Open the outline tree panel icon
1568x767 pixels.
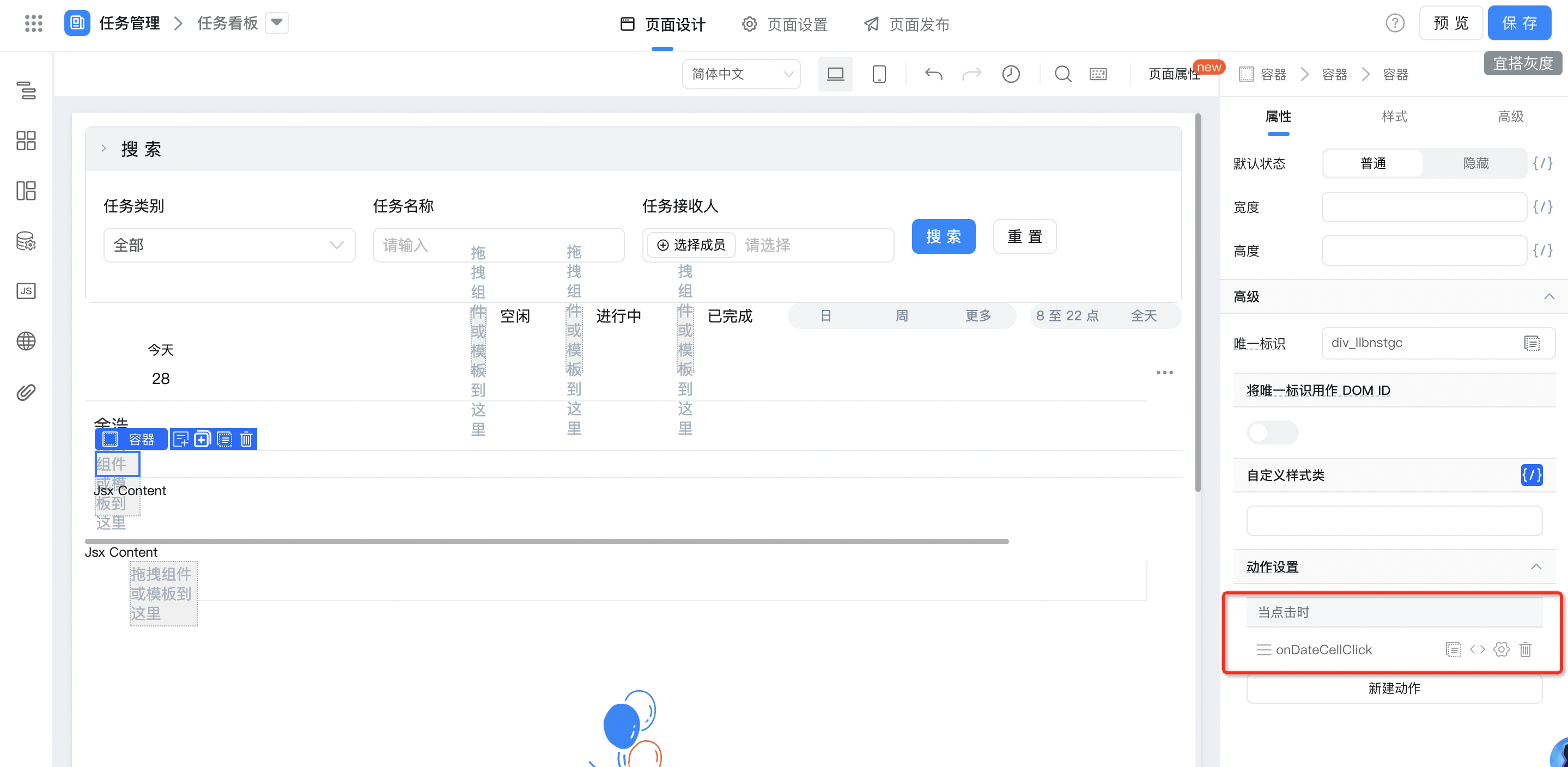pos(26,90)
